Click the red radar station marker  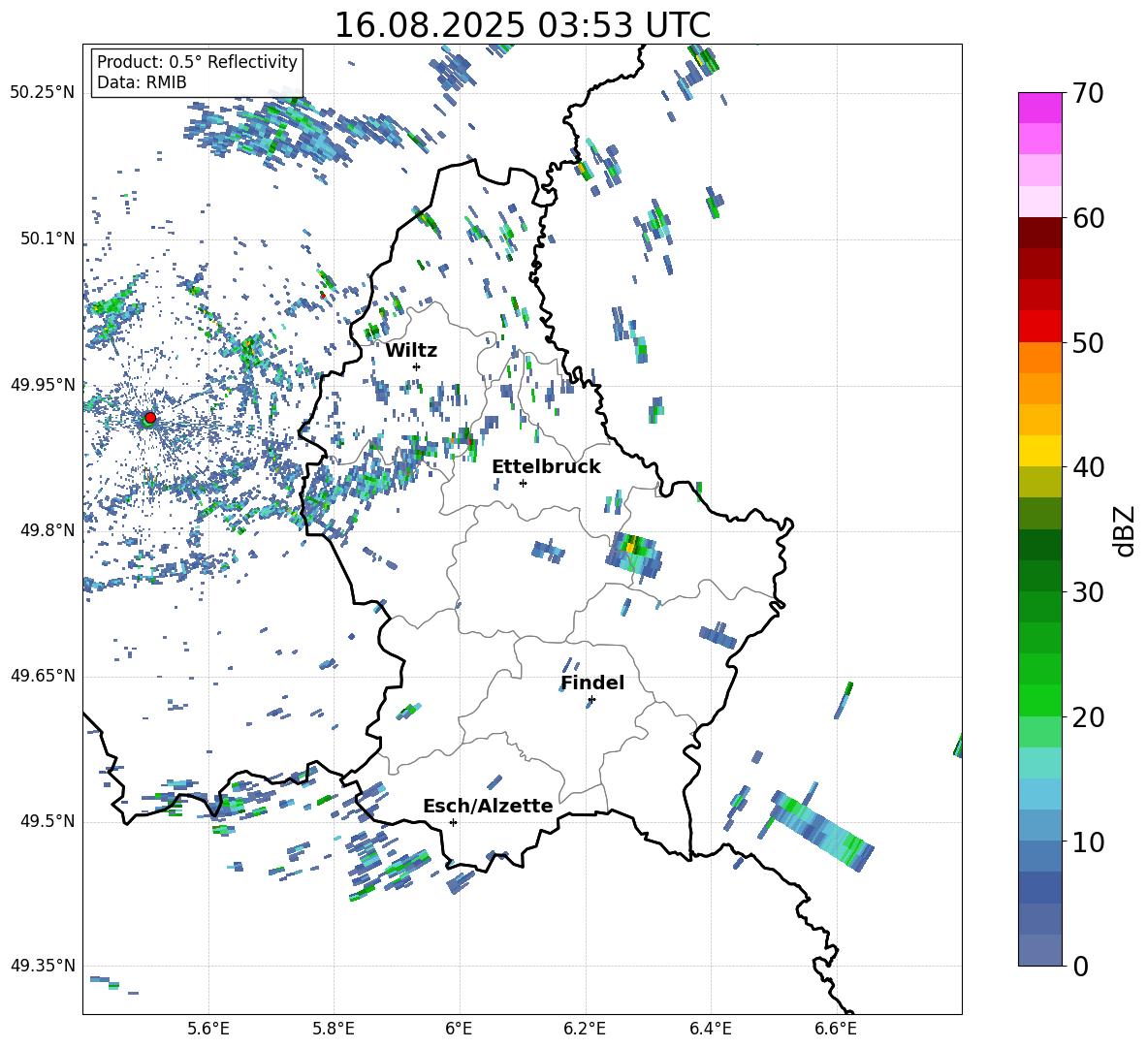coord(150,417)
